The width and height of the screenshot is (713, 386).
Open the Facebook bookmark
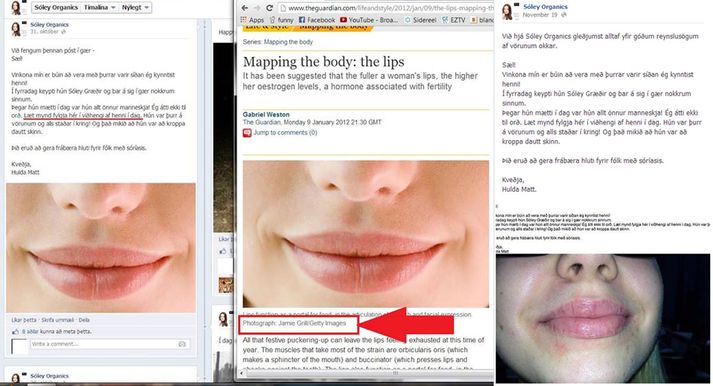point(316,20)
